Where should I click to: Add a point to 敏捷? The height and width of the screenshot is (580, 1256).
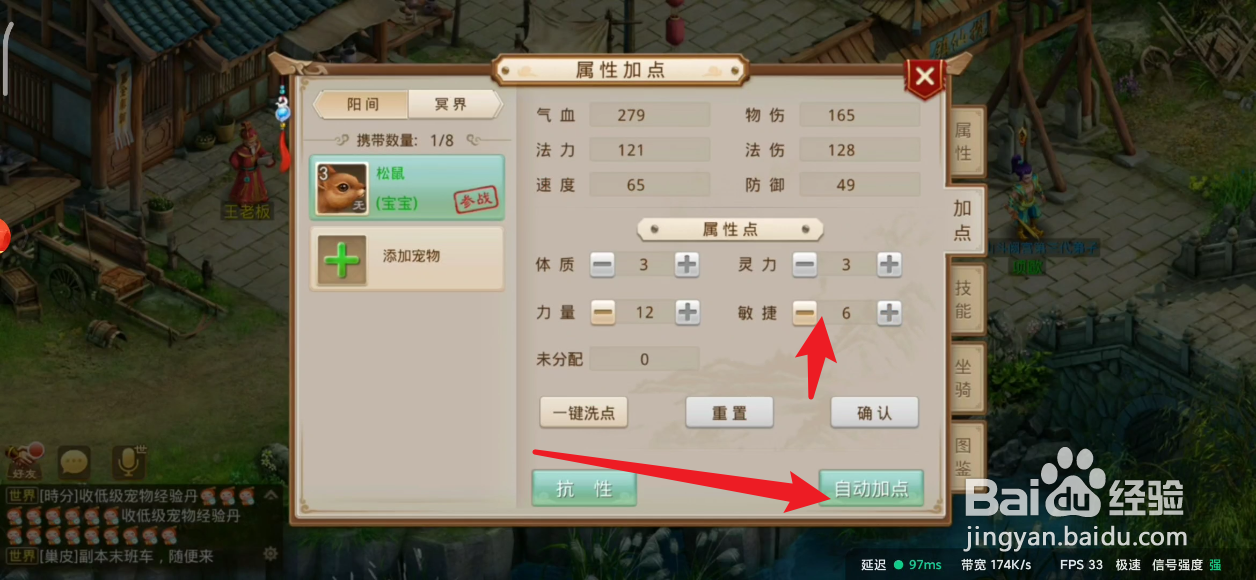tap(889, 312)
